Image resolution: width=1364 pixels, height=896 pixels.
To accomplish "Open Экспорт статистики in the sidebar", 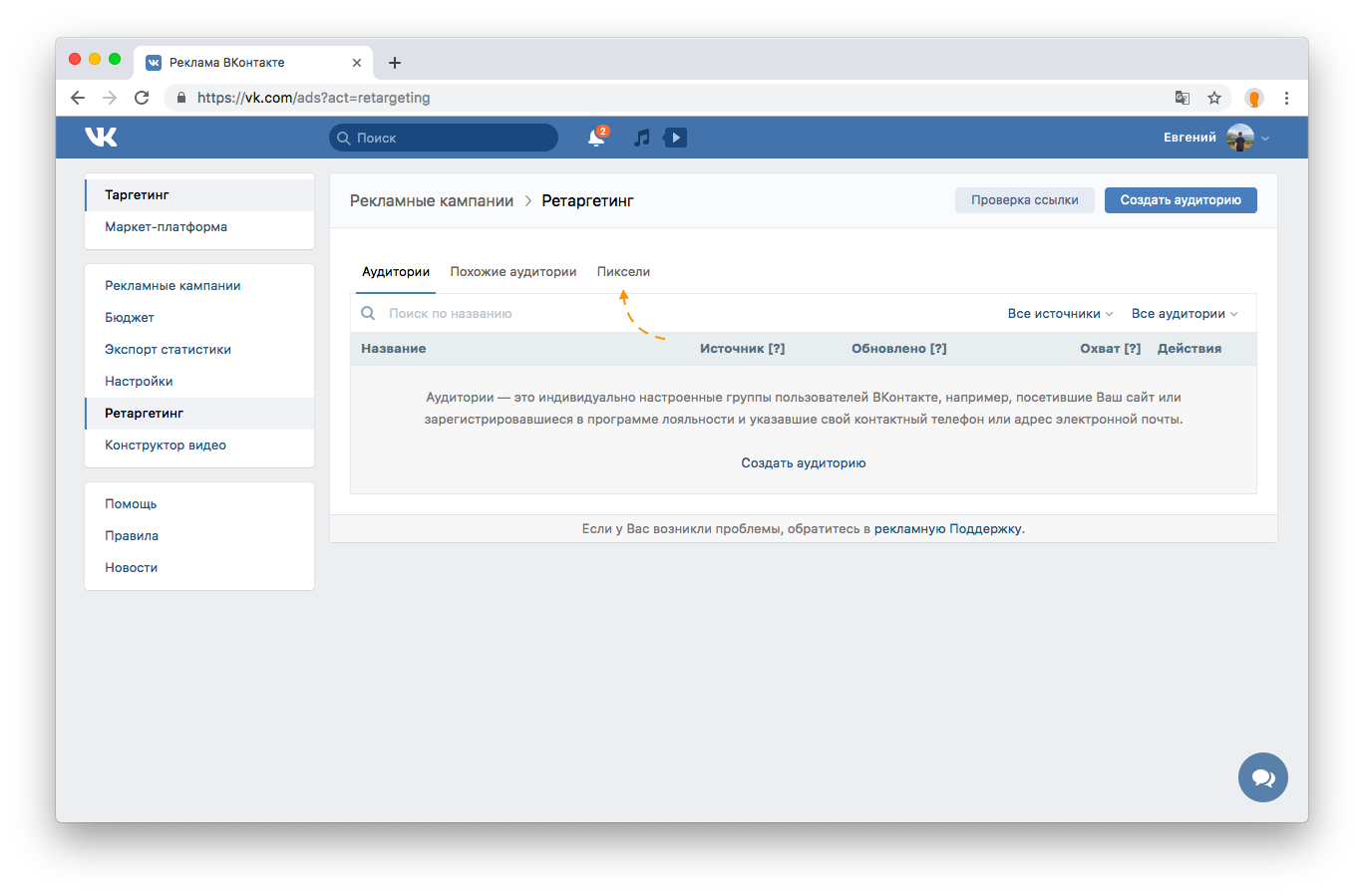I will (x=199, y=350).
